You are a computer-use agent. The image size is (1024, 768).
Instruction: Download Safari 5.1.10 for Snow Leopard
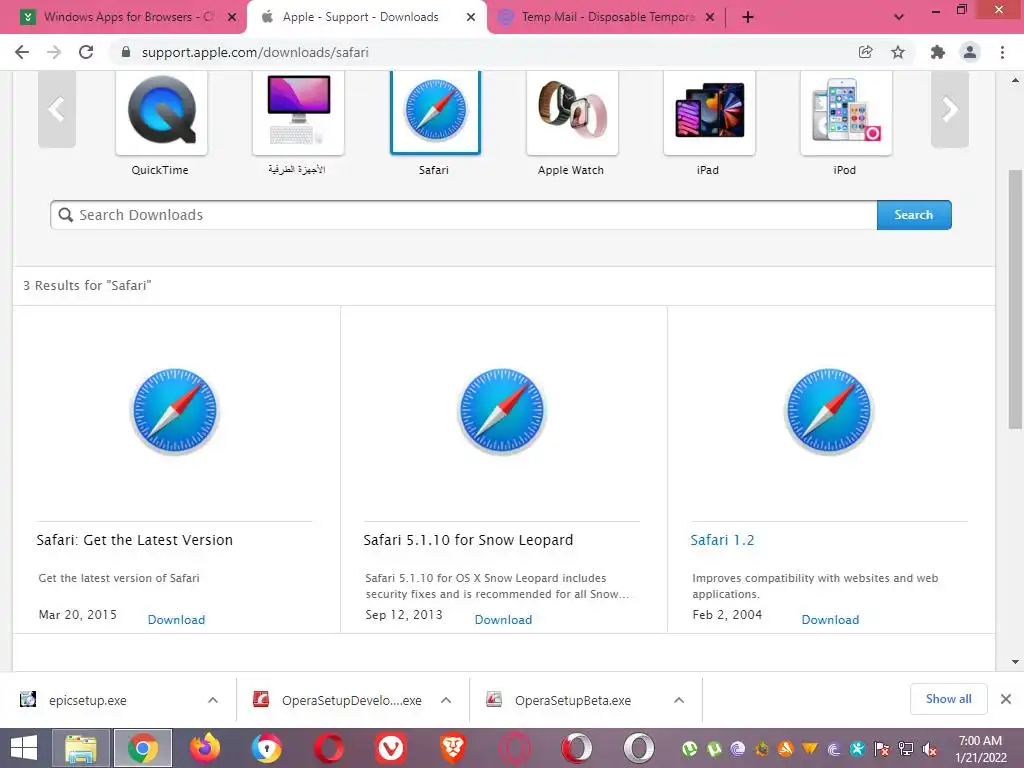tap(504, 620)
